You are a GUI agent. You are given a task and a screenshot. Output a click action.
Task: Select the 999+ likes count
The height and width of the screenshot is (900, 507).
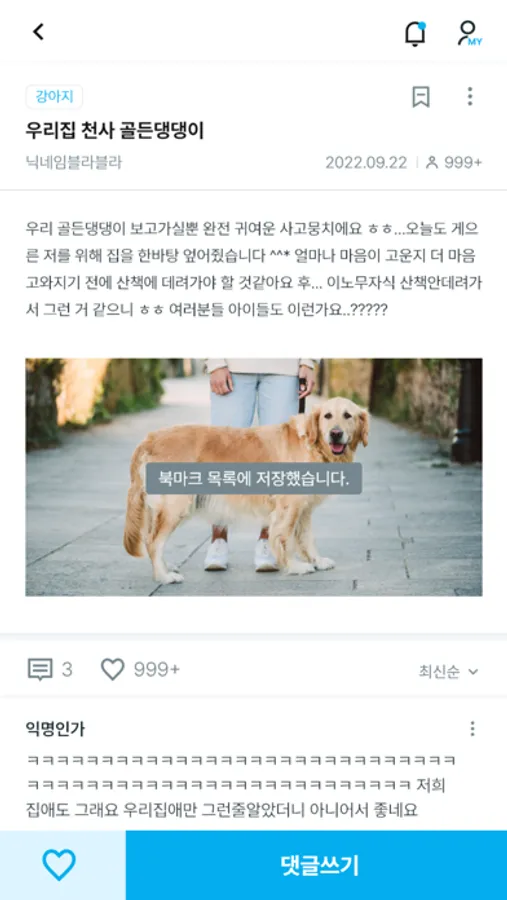coord(157,670)
